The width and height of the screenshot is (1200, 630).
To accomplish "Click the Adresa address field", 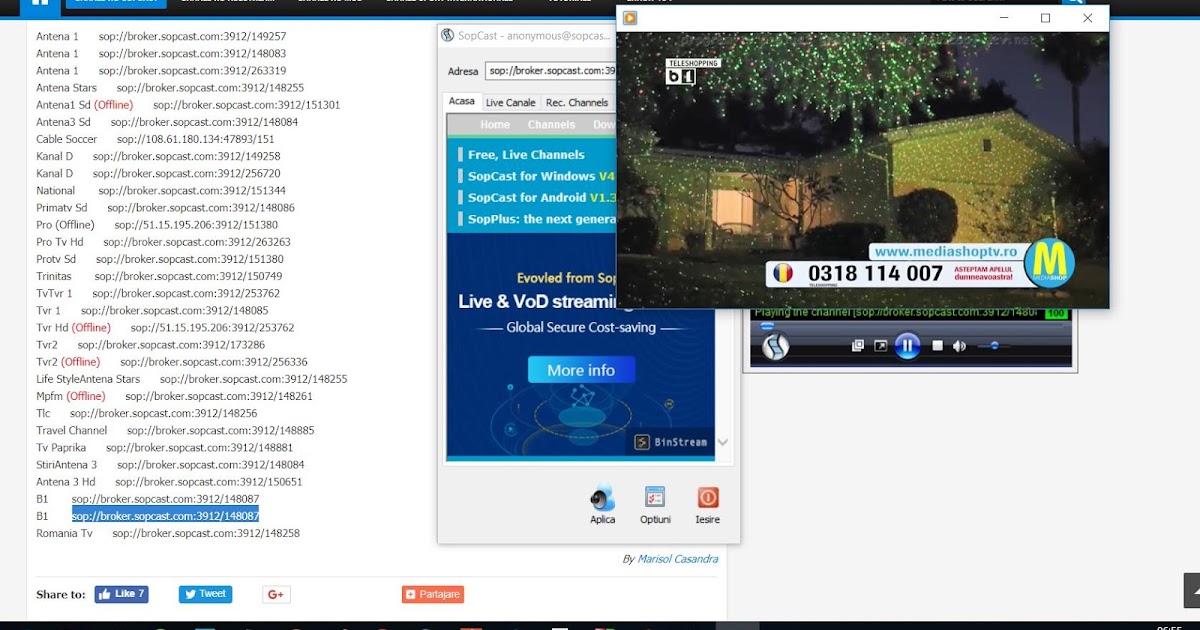I will point(550,71).
